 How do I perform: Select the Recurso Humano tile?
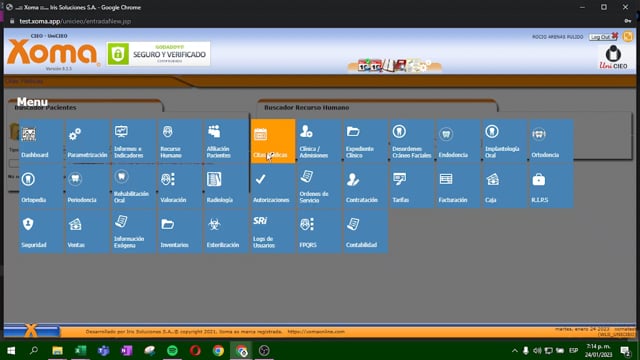(180, 141)
